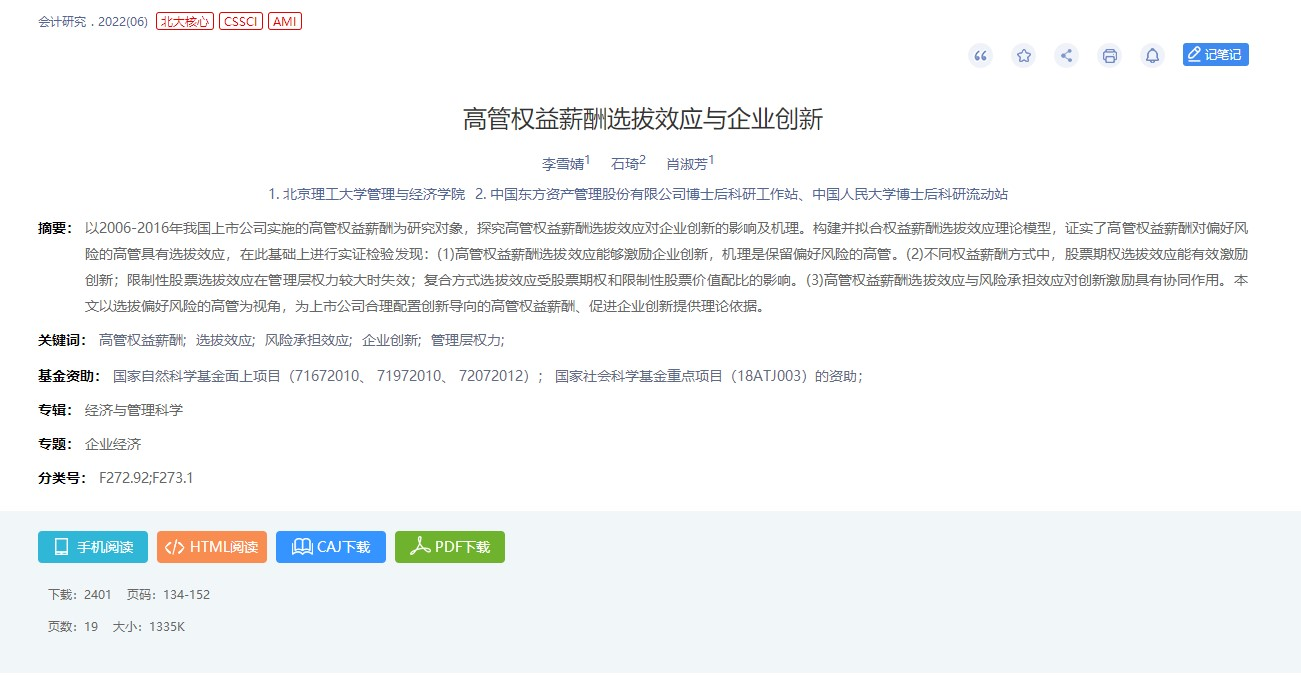This screenshot has width=1301, height=677.
Task: Open author 李雪婧's profile
Action: pos(562,164)
